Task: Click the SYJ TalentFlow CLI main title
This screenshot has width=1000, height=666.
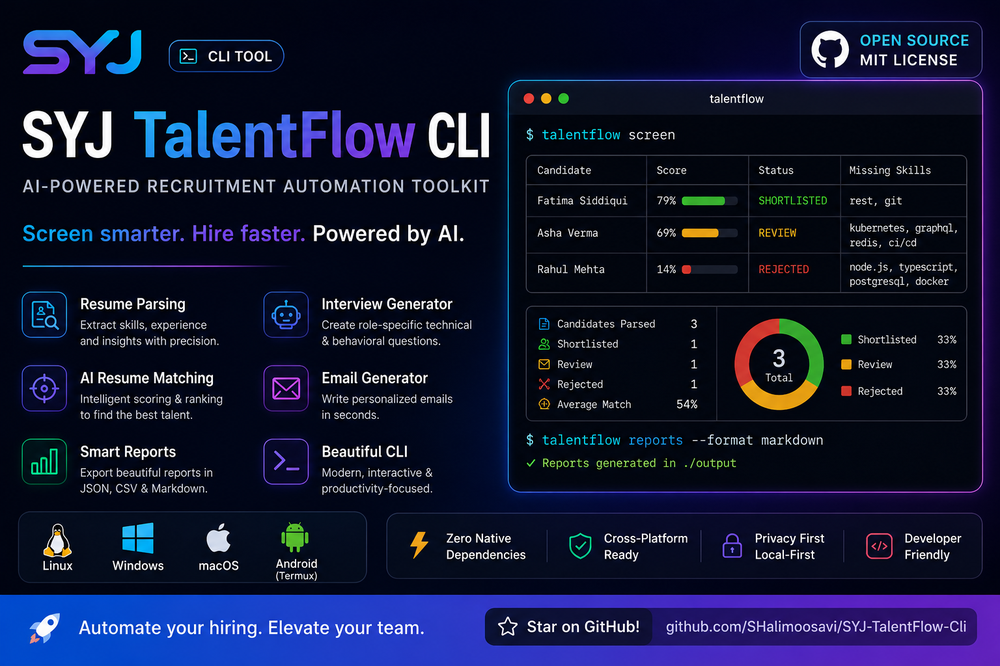Action: [x=256, y=135]
